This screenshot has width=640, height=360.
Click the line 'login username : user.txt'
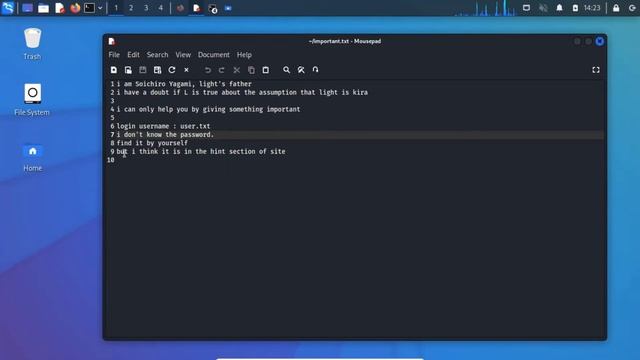(163, 126)
